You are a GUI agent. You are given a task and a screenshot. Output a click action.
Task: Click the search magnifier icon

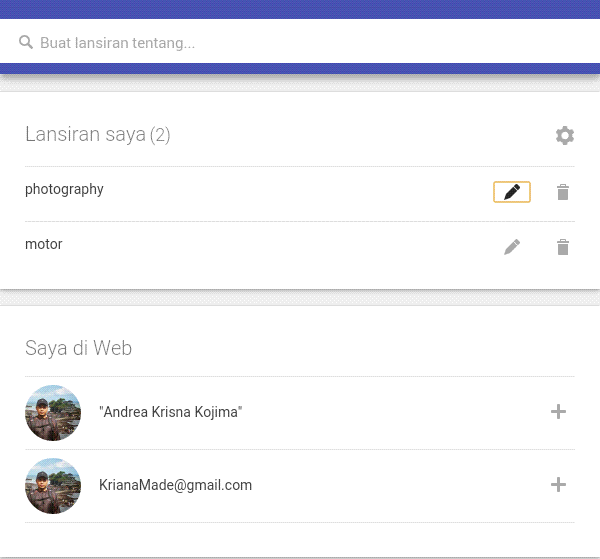(26, 43)
